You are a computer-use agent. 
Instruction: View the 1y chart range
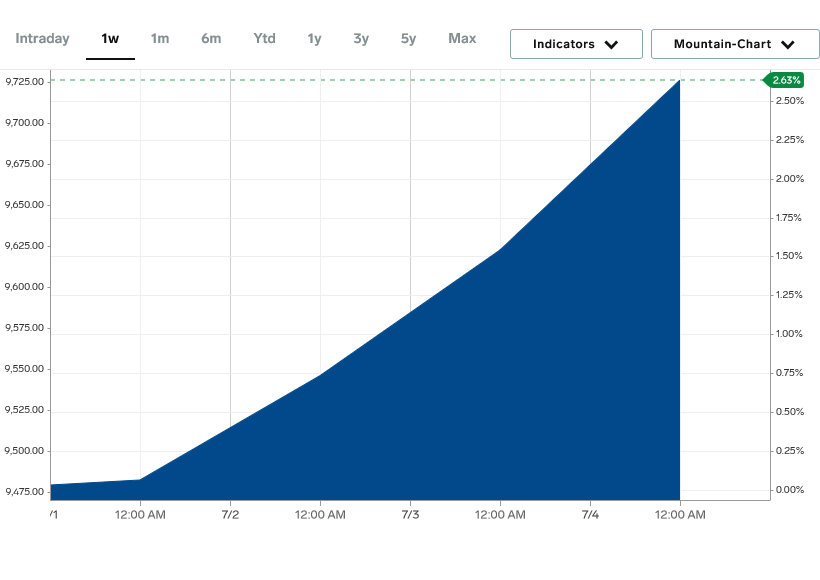(314, 39)
